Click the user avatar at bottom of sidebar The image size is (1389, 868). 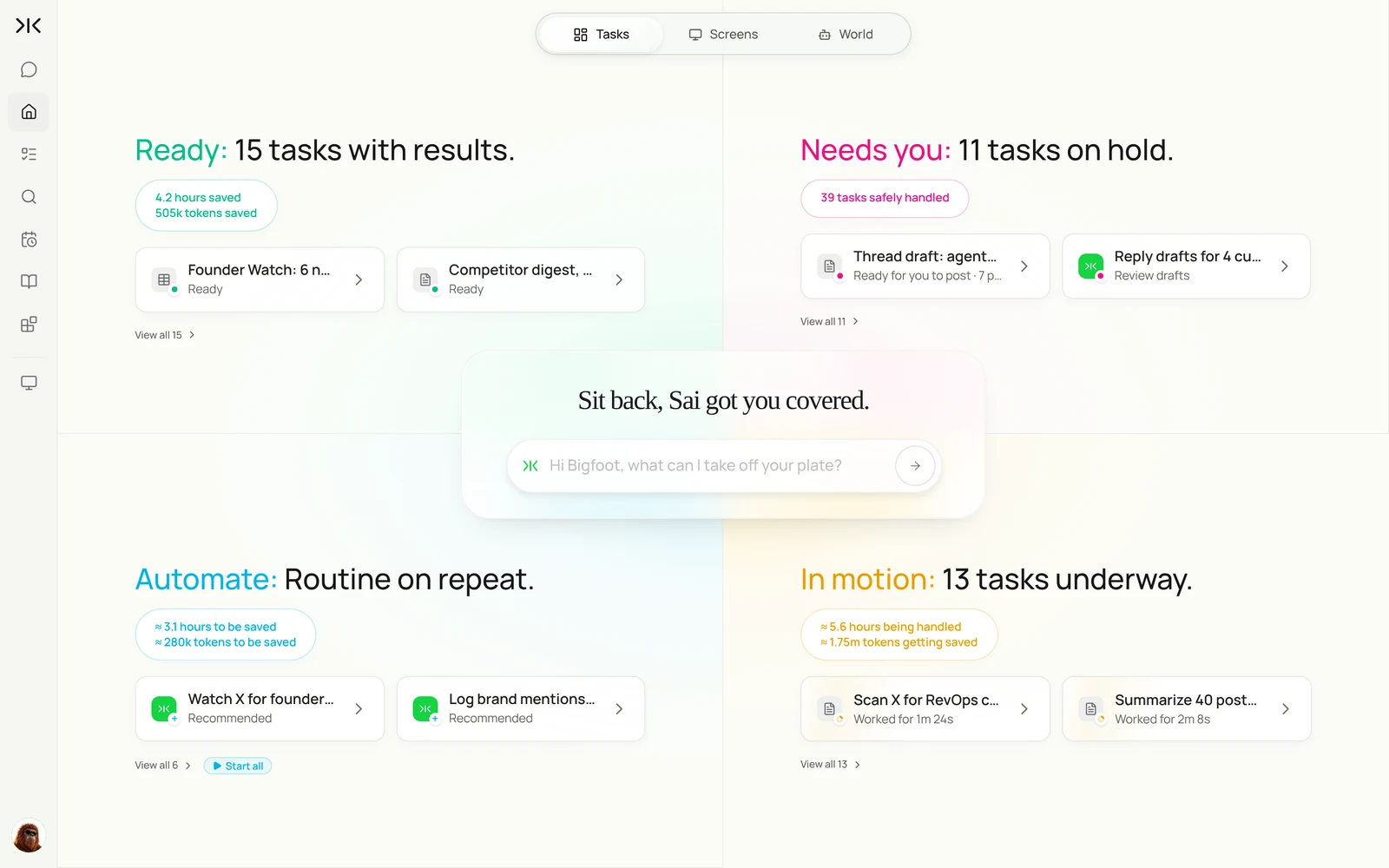click(29, 837)
